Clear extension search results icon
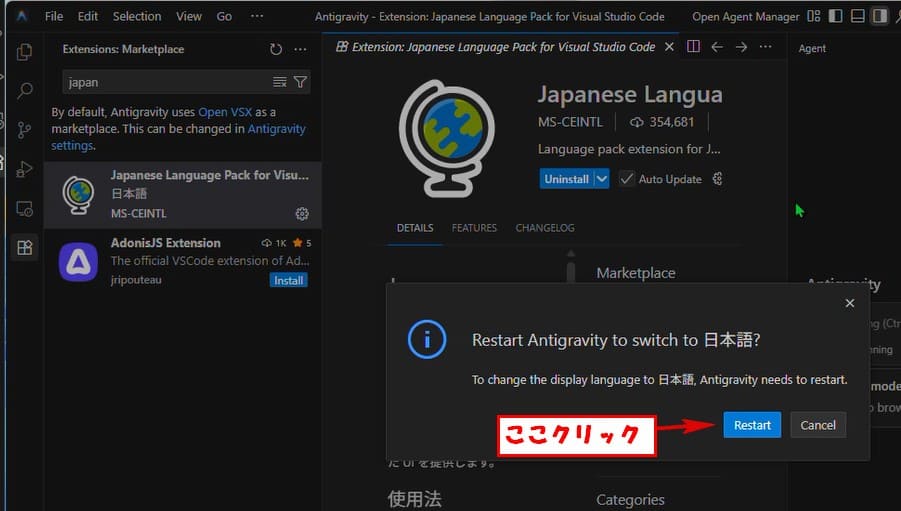 (x=280, y=82)
